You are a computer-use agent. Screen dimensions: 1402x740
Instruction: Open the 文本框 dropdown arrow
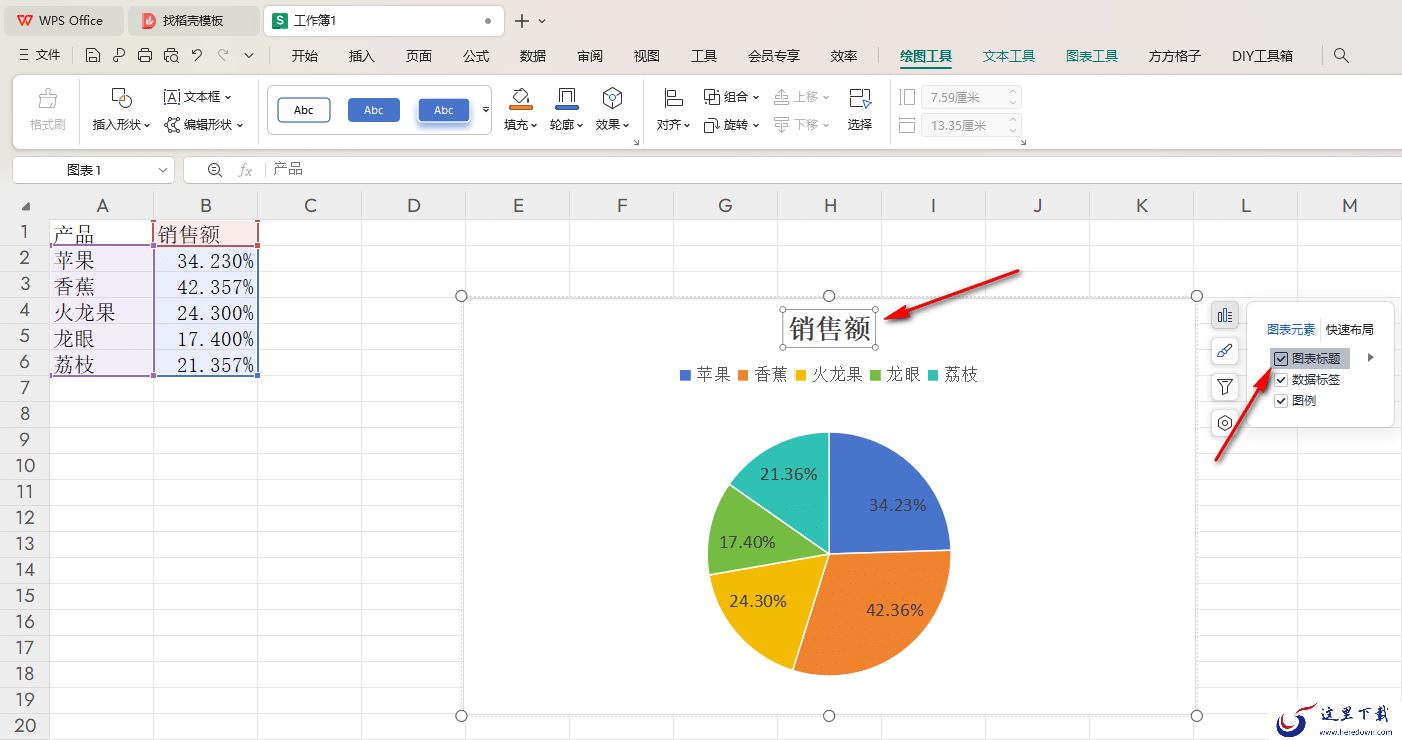pyautogui.click(x=228, y=97)
